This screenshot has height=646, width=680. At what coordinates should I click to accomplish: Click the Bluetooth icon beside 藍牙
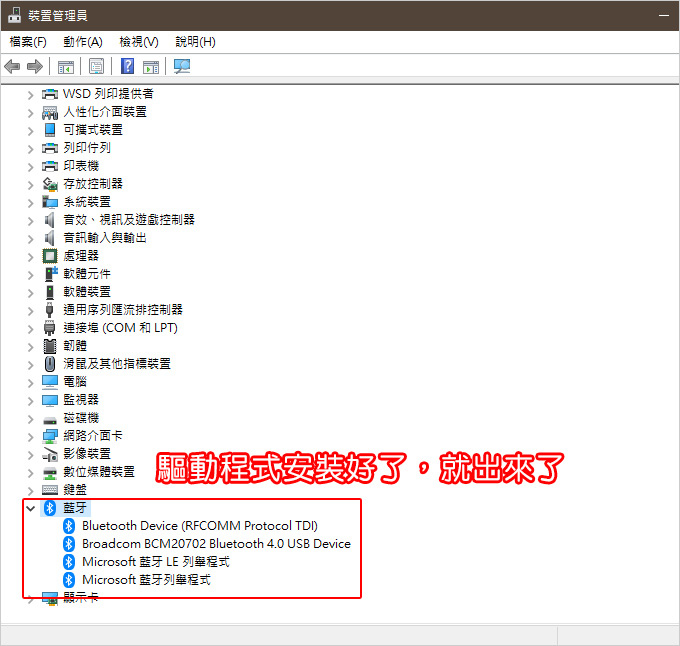pyautogui.click(x=50, y=508)
